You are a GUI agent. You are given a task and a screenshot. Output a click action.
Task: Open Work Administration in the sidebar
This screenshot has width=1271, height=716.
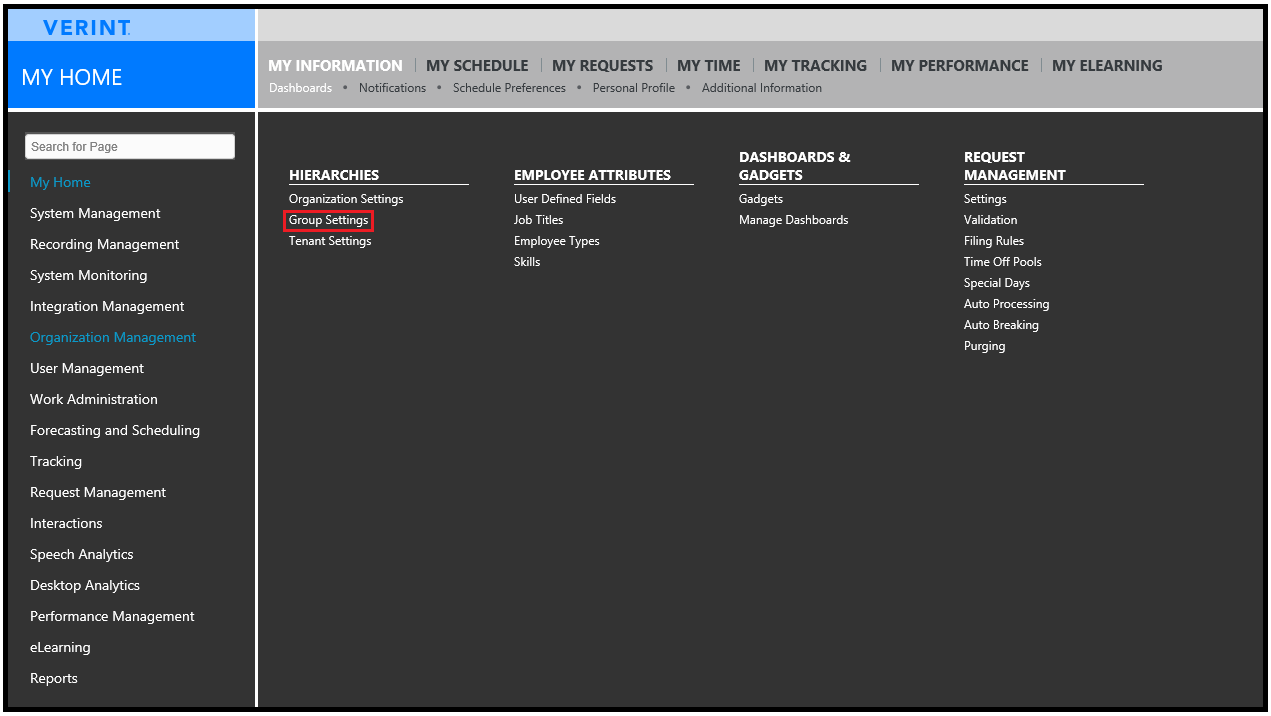[94, 399]
